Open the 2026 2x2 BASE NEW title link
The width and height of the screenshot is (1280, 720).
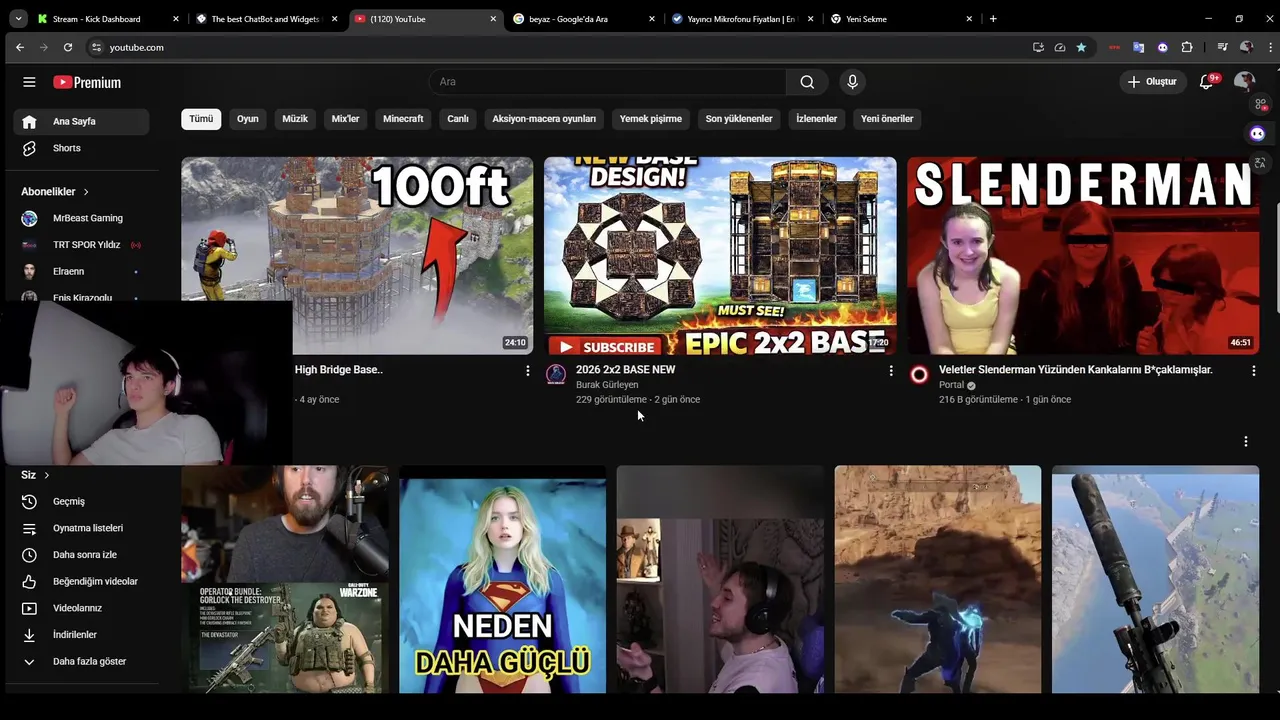click(625, 370)
